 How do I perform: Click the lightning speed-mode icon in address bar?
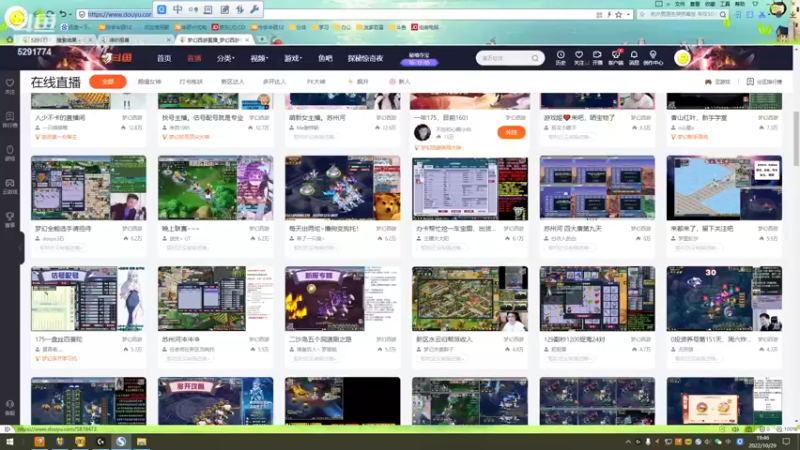click(609, 15)
